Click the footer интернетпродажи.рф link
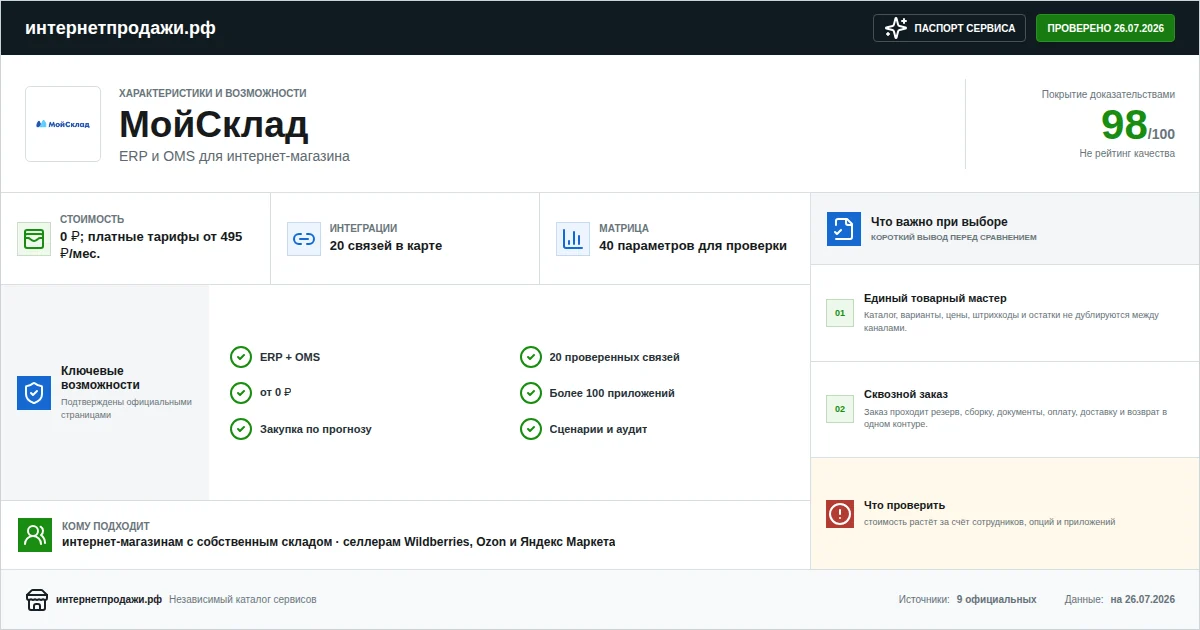 tap(109, 599)
